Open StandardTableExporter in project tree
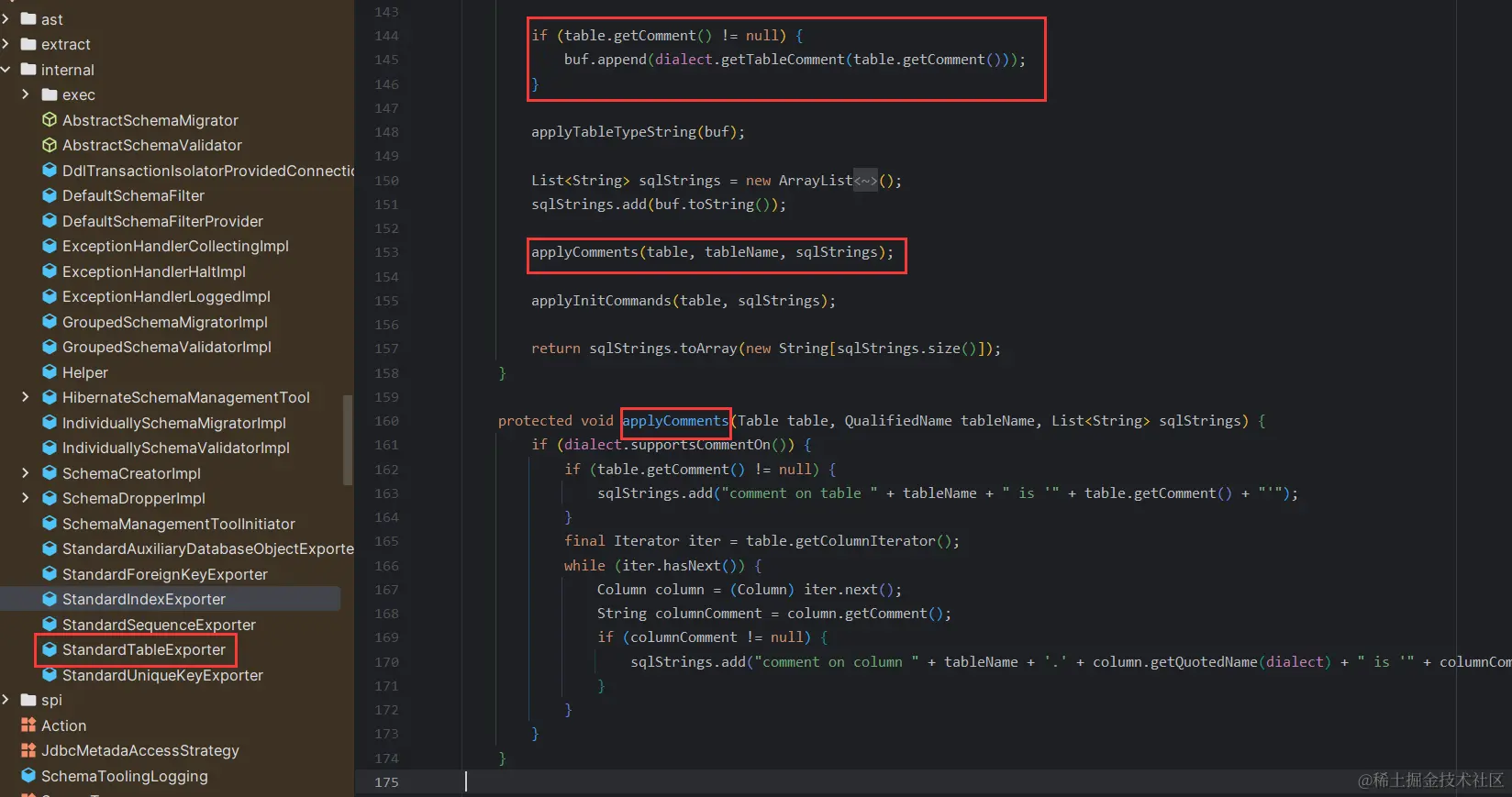The width and height of the screenshot is (1512, 797). [x=144, y=649]
